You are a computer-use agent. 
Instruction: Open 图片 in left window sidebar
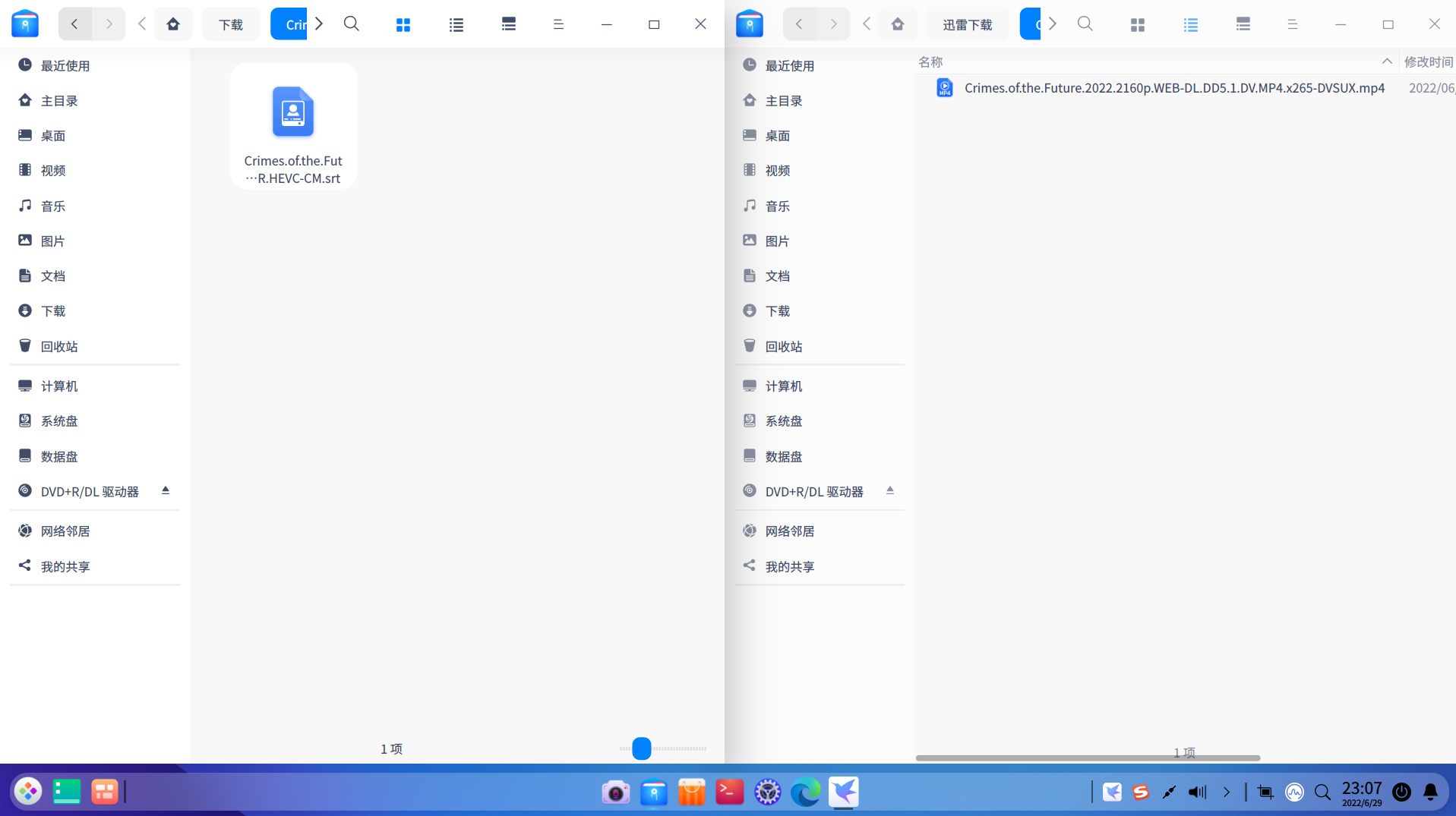point(95,241)
